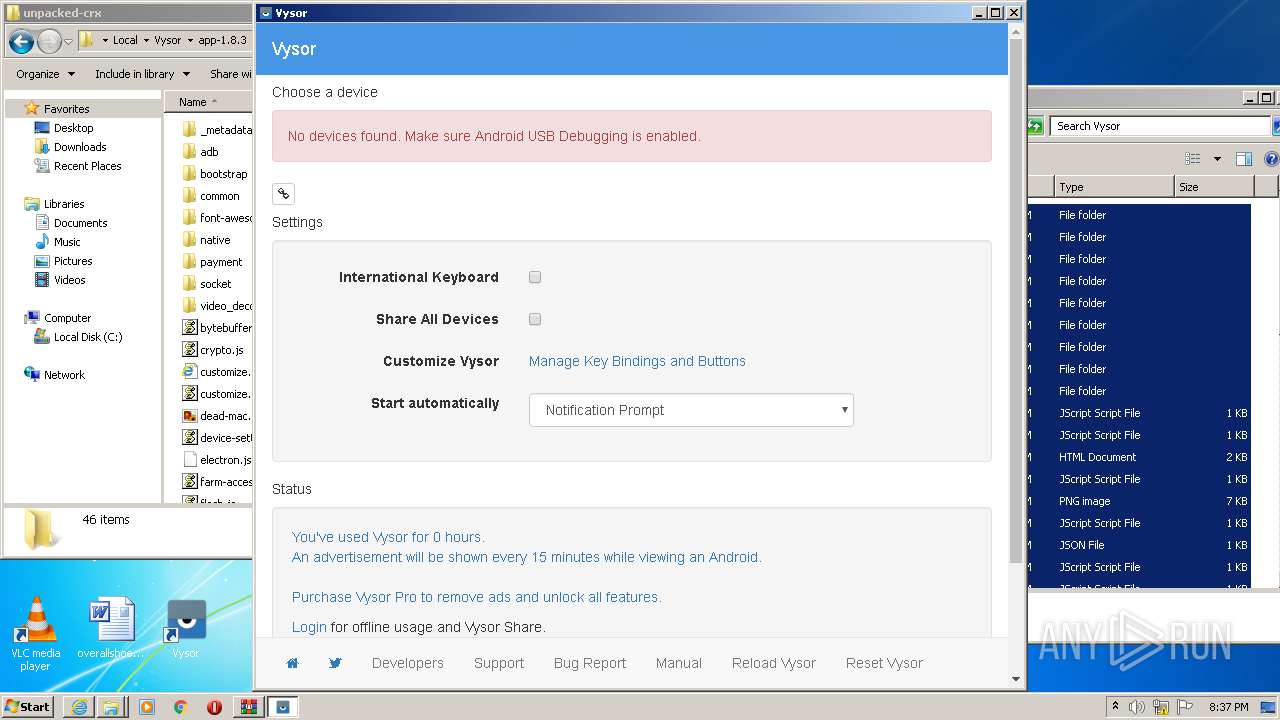Screen dimensions: 1280x720
Task: Toggle the preview pane in right Explorer window
Action: tap(1244, 159)
